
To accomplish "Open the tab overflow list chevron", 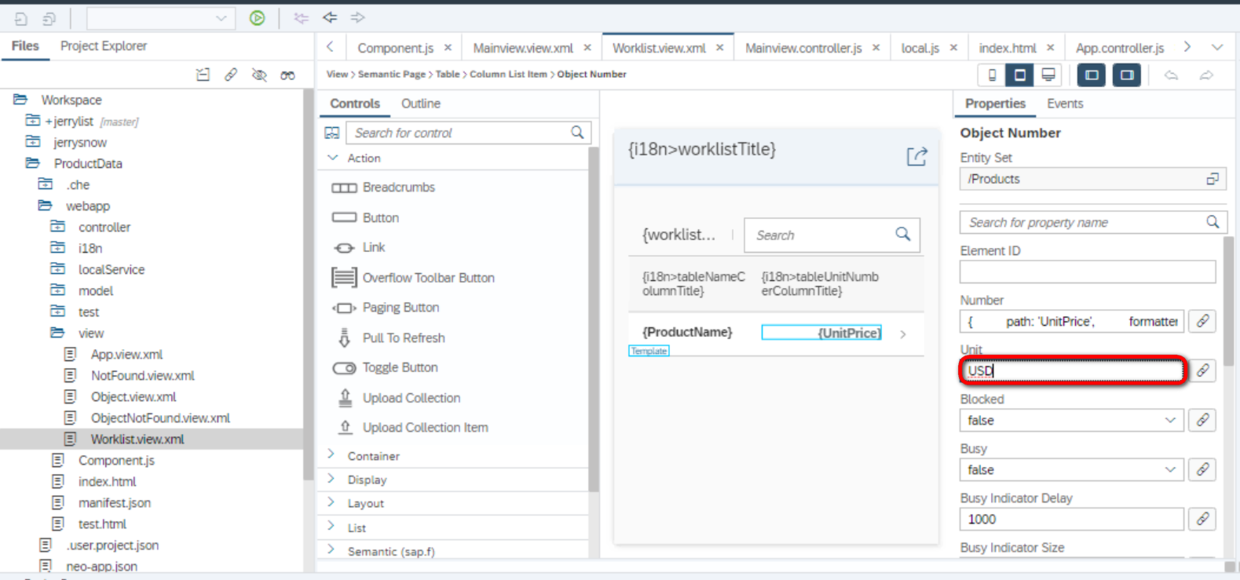I will pos(1217,47).
